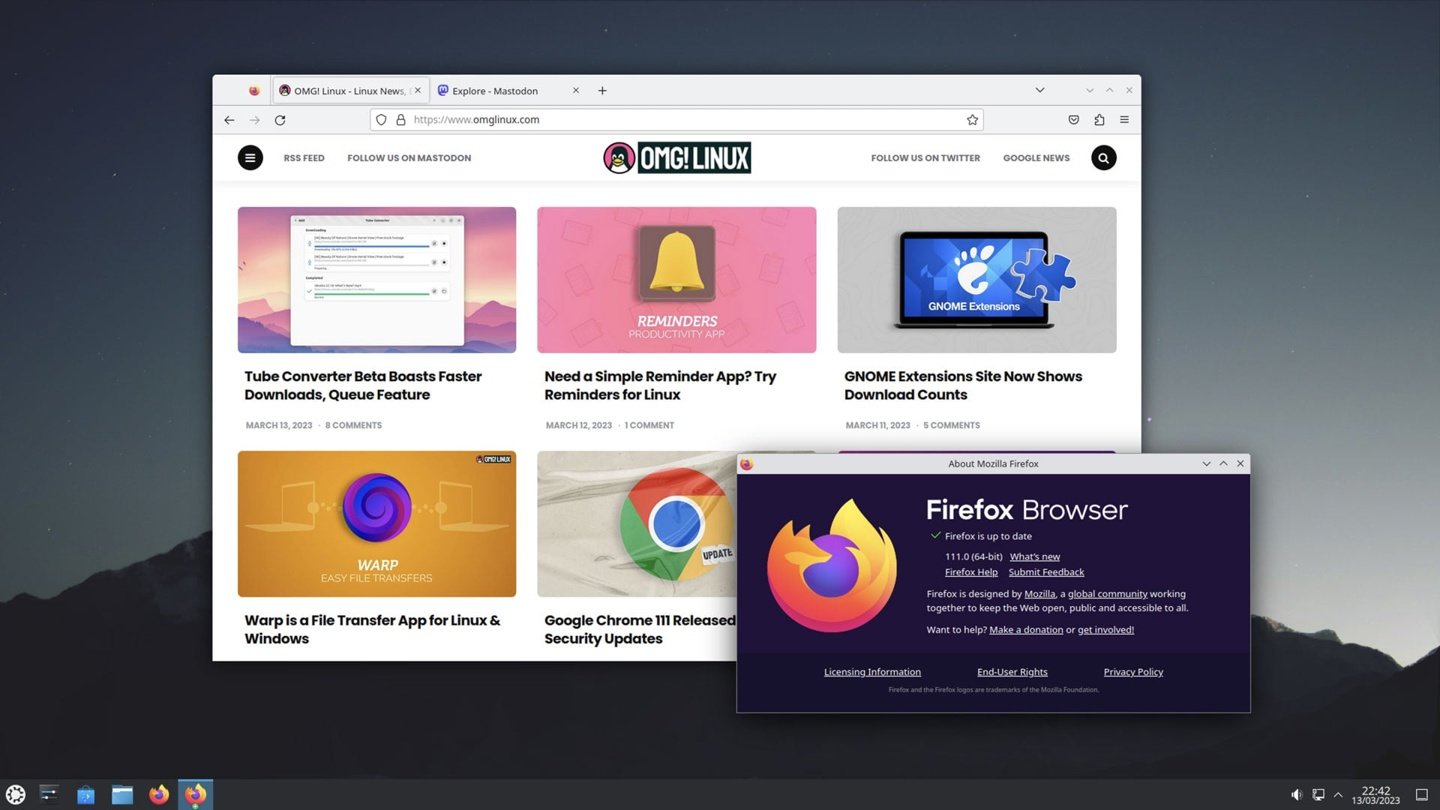
Task: Open the RSS FEED link
Action: (x=304, y=158)
